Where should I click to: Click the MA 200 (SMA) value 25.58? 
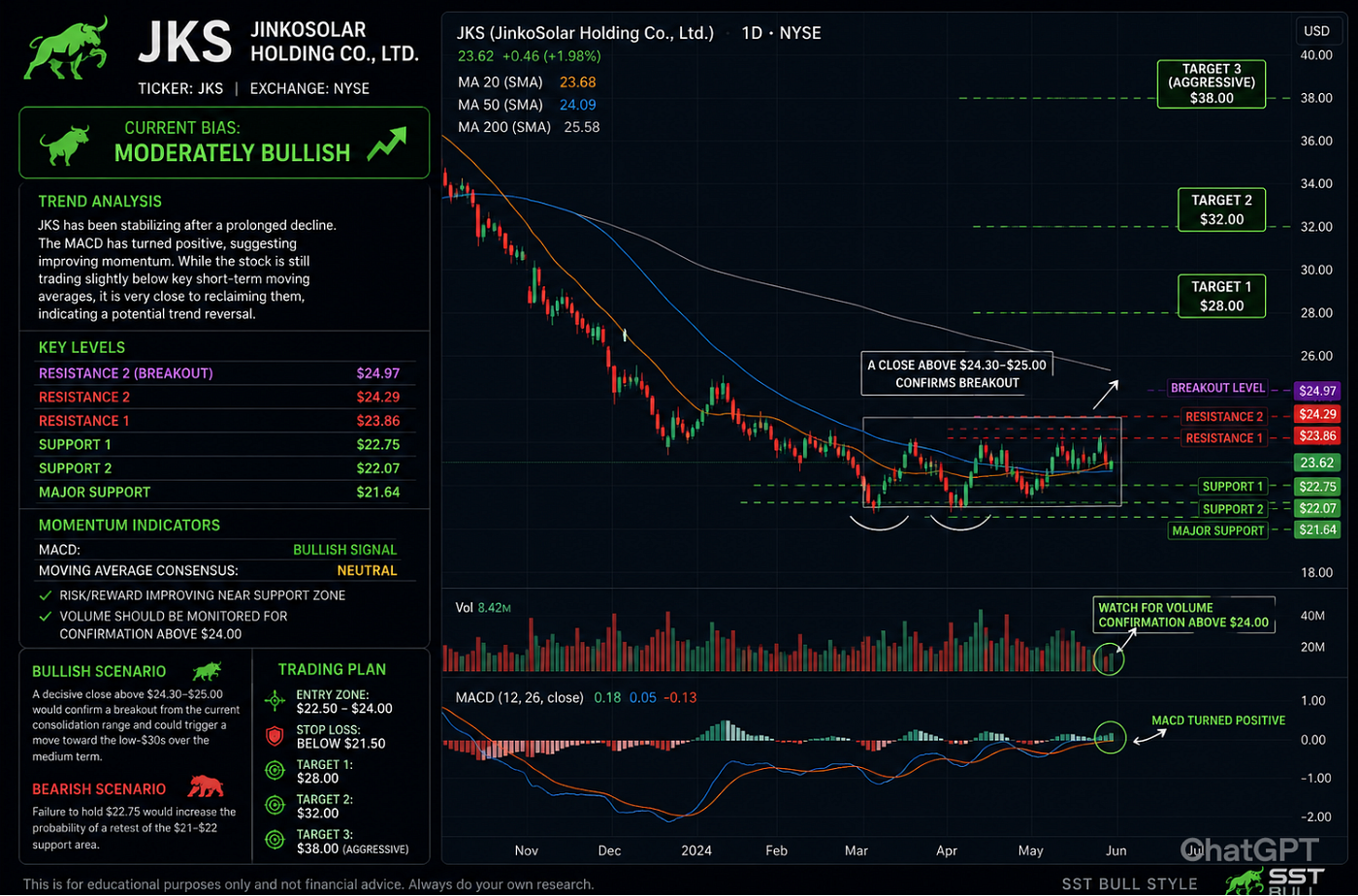tap(581, 127)
